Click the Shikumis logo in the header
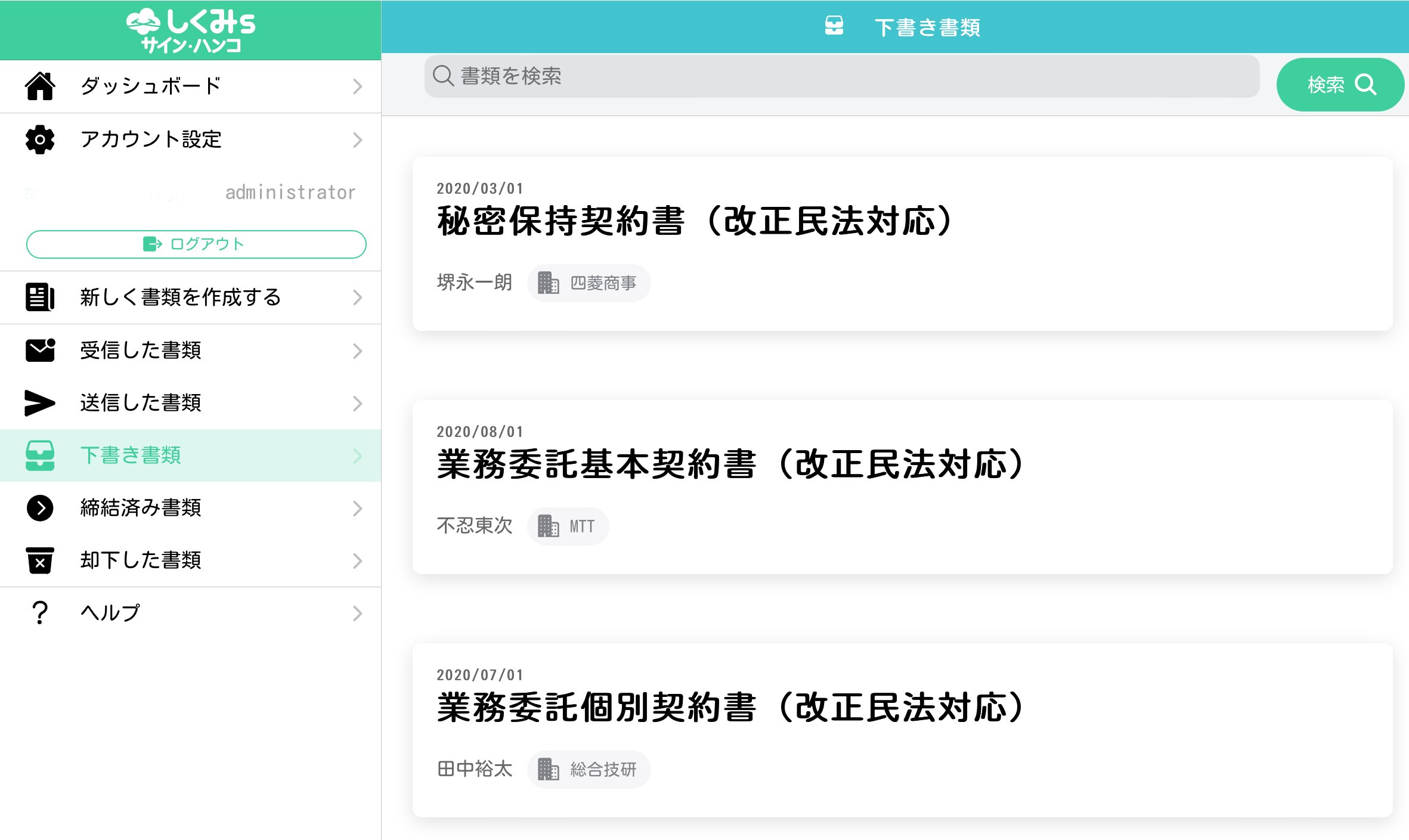This screenshot has height=840, width=1409. pos(191,30)
